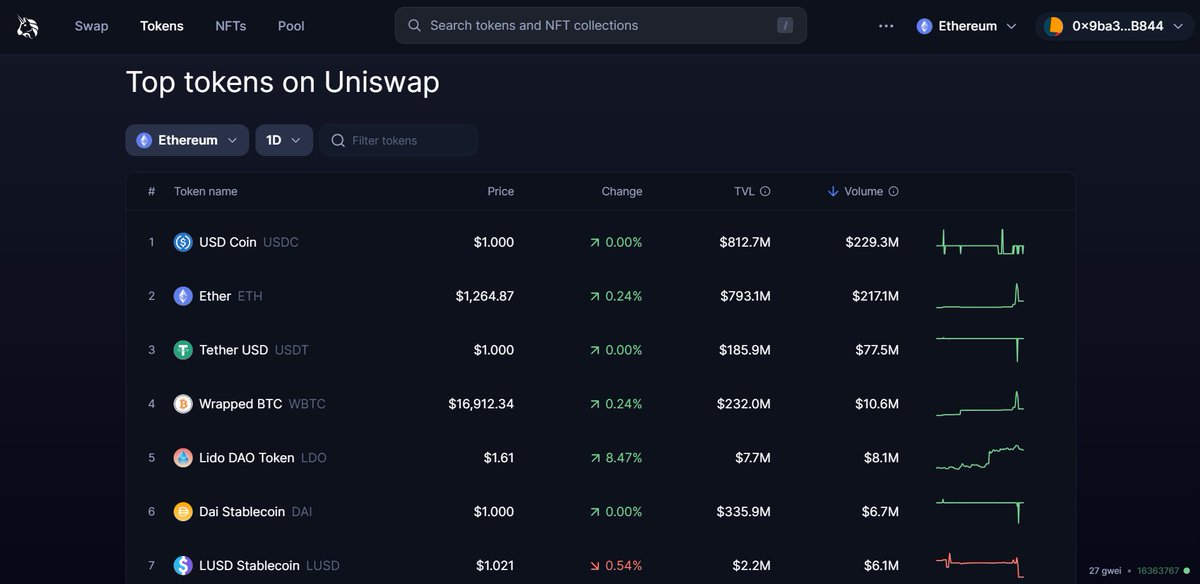1200x584 pixels.
Task: Open the Dai Stablecoin token page
Action: click(600, 512)
